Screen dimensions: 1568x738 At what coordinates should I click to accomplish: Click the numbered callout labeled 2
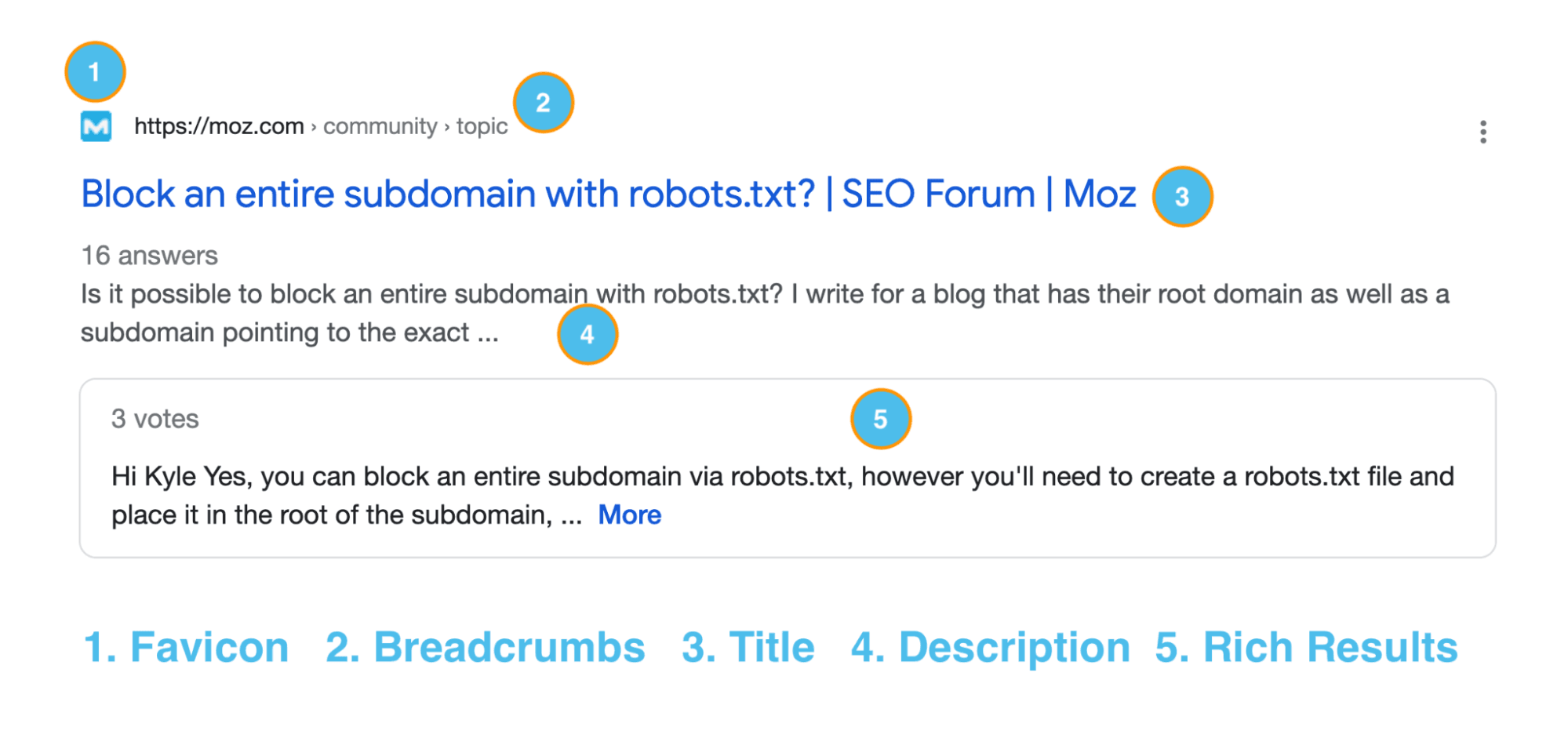pyautogui.click(x=543, y=103)
